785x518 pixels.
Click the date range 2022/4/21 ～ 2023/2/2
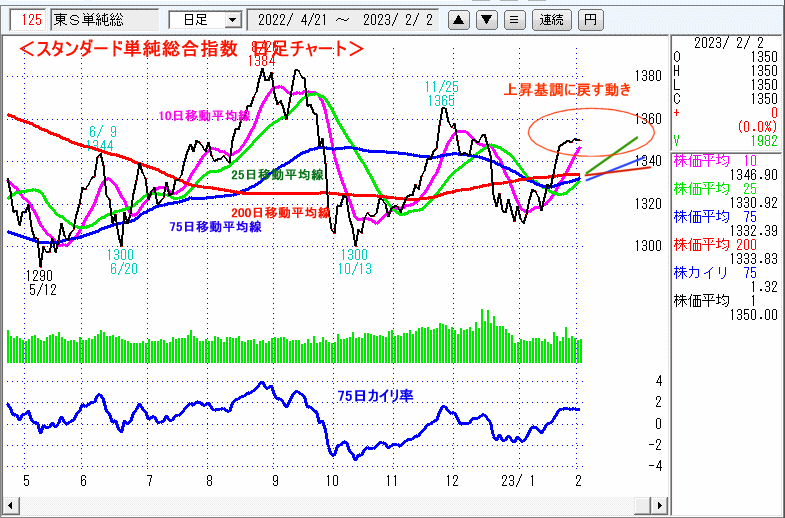[x=347, y=19]
